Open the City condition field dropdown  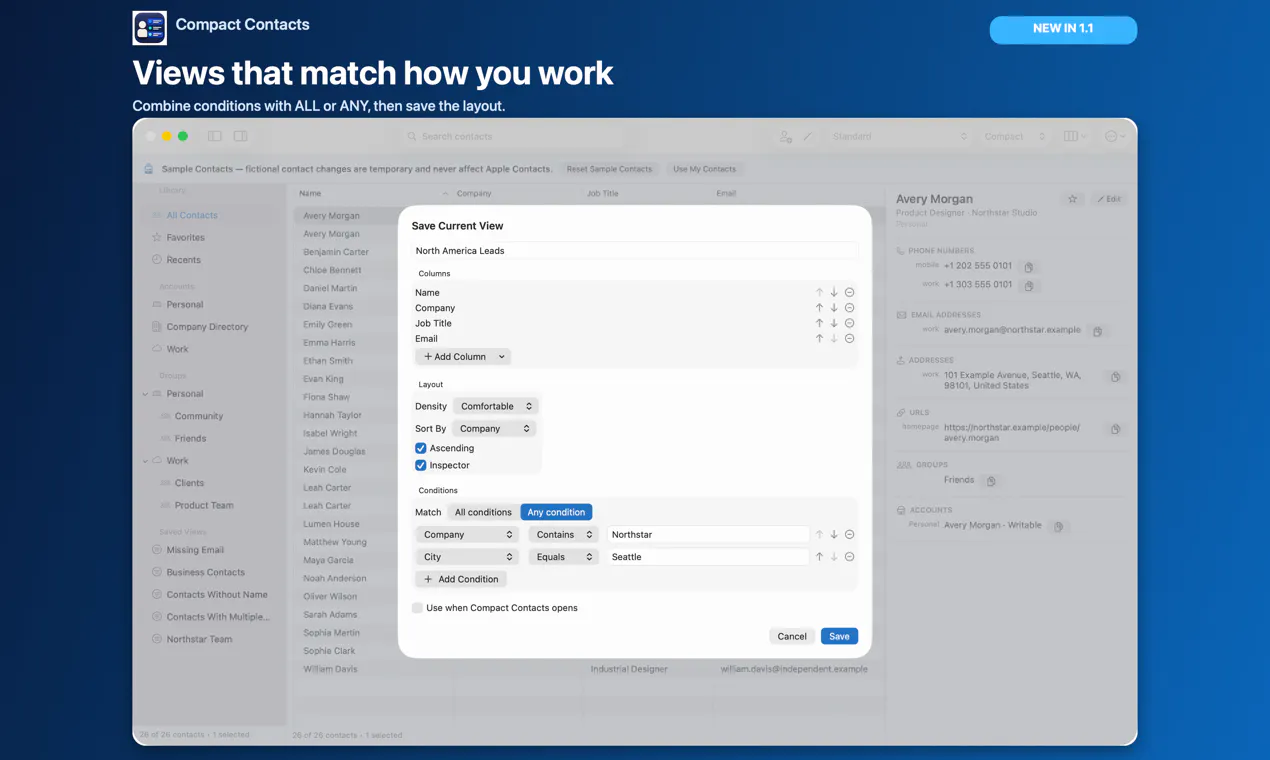click(x=466, y=557)
